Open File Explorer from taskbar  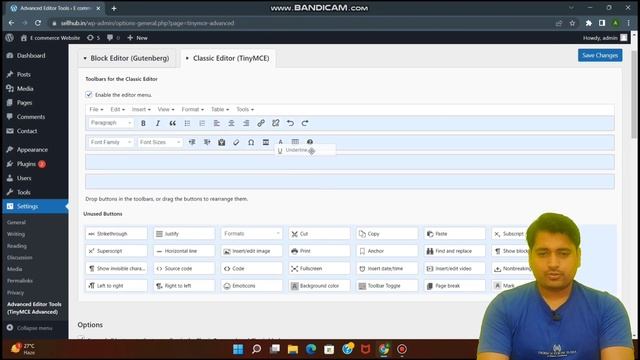pyautogui.click(x=293, y=349)
